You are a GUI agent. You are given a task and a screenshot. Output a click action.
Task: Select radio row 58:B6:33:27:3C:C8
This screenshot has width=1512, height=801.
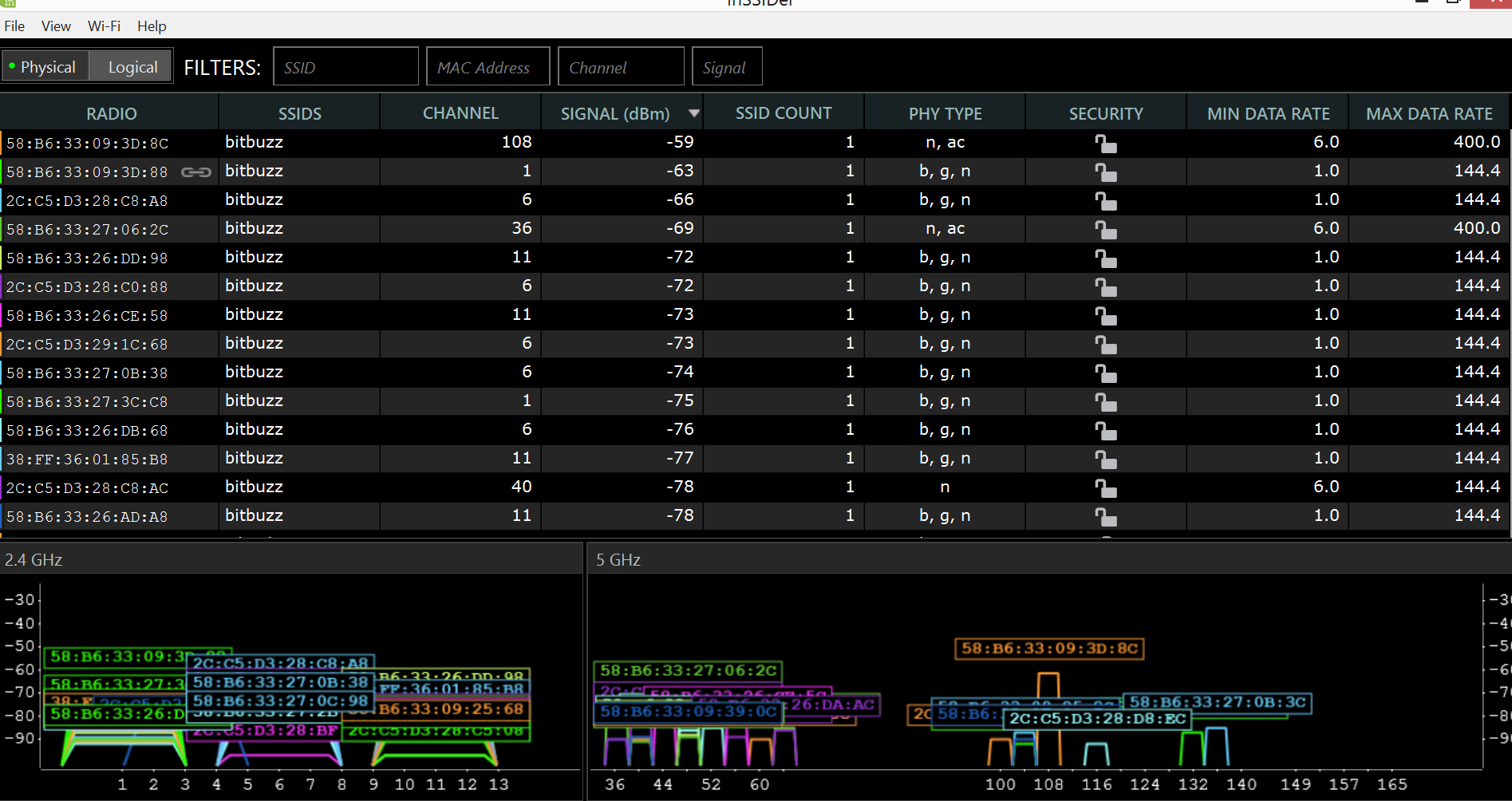tap(755, 401)
